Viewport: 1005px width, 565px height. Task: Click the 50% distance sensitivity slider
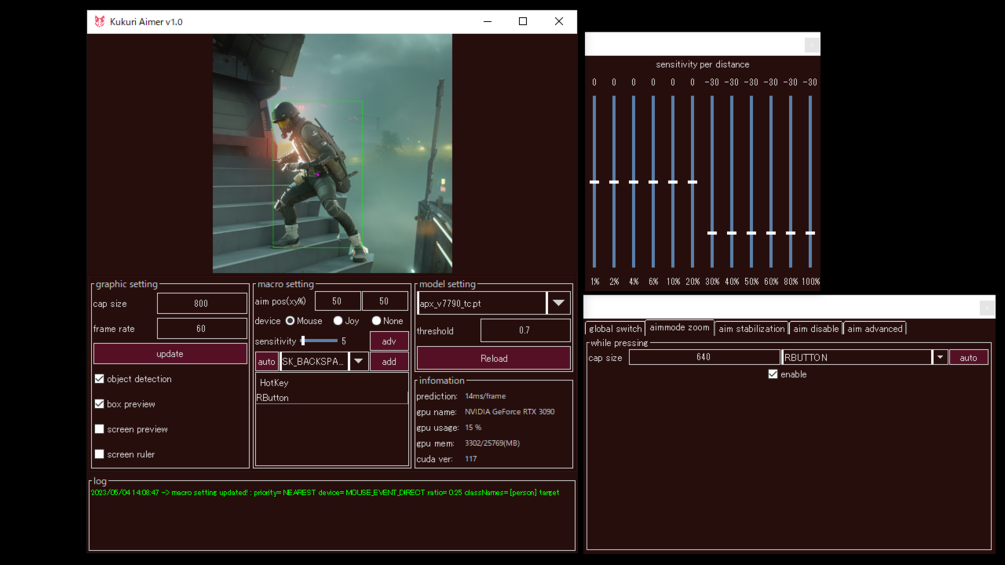tap(751, 182)
